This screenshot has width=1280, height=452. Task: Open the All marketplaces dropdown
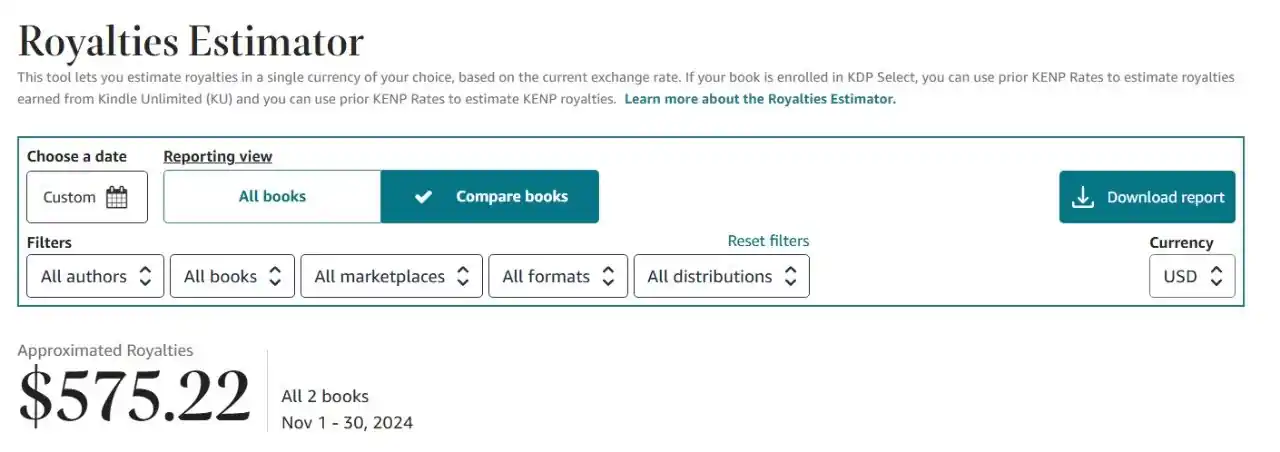[392, 276]
